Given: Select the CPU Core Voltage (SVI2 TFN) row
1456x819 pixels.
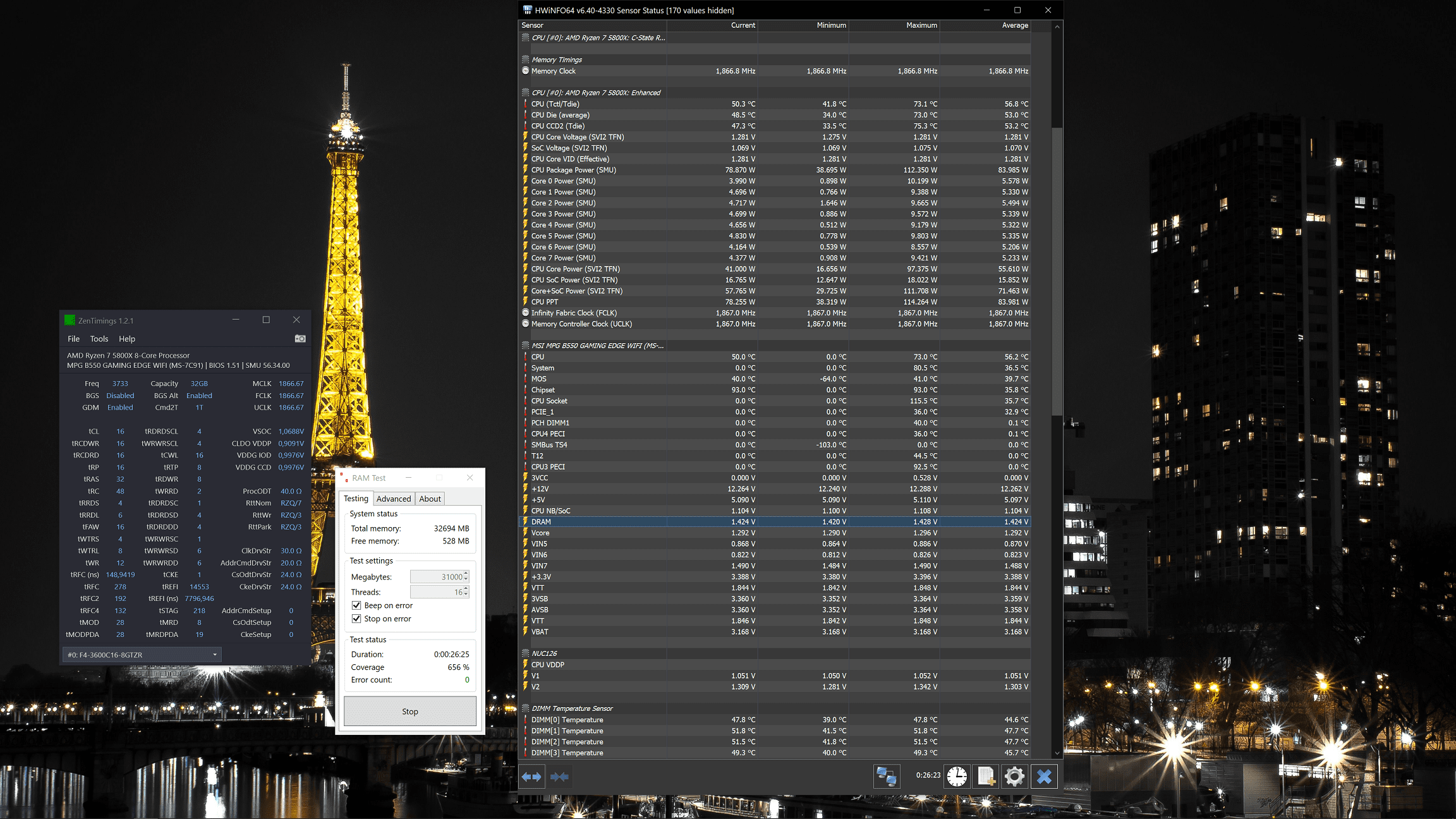Looking at the screenshot, I should point(775,137).
